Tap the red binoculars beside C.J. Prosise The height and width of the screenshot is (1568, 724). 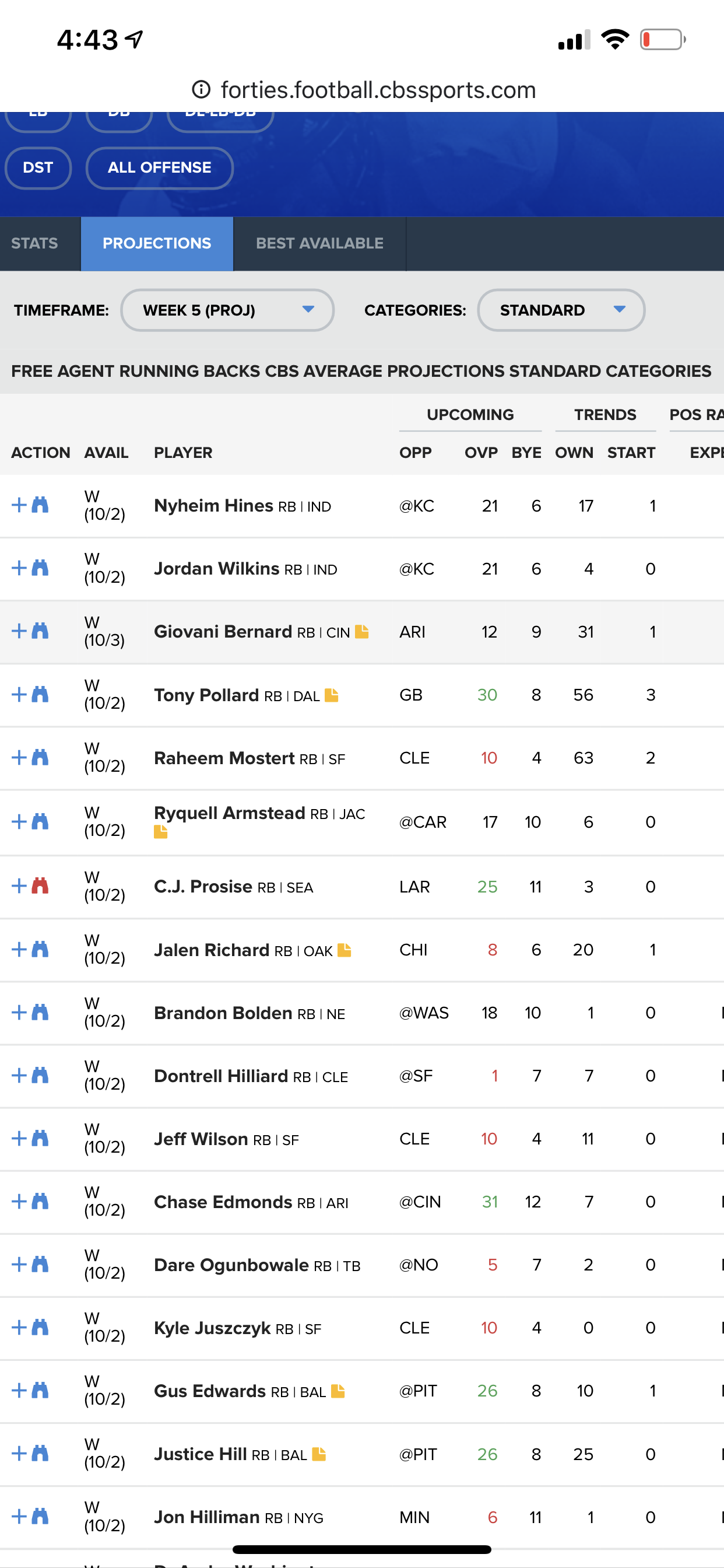tap(40, 885)
